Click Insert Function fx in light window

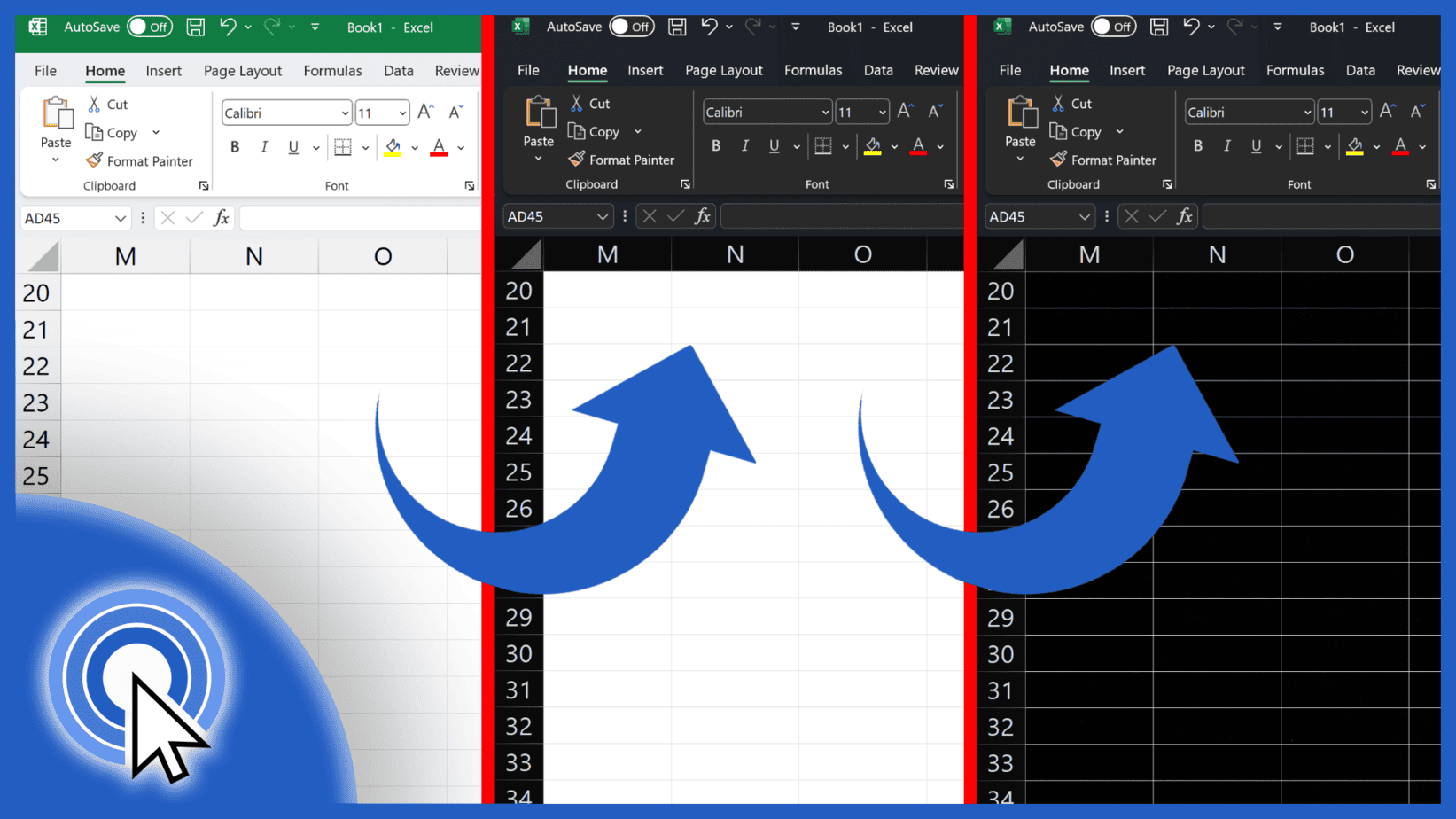pyautogui.click(x=222, y=218)
